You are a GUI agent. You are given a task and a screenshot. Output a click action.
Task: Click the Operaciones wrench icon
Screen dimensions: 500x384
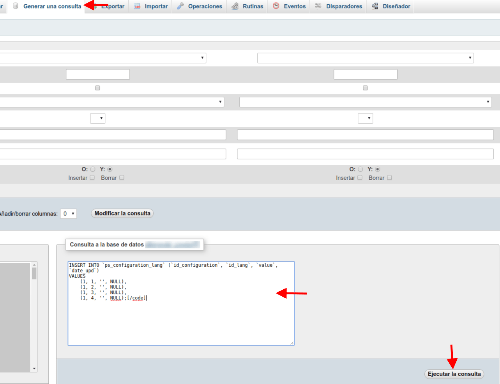tap(180, 6)
